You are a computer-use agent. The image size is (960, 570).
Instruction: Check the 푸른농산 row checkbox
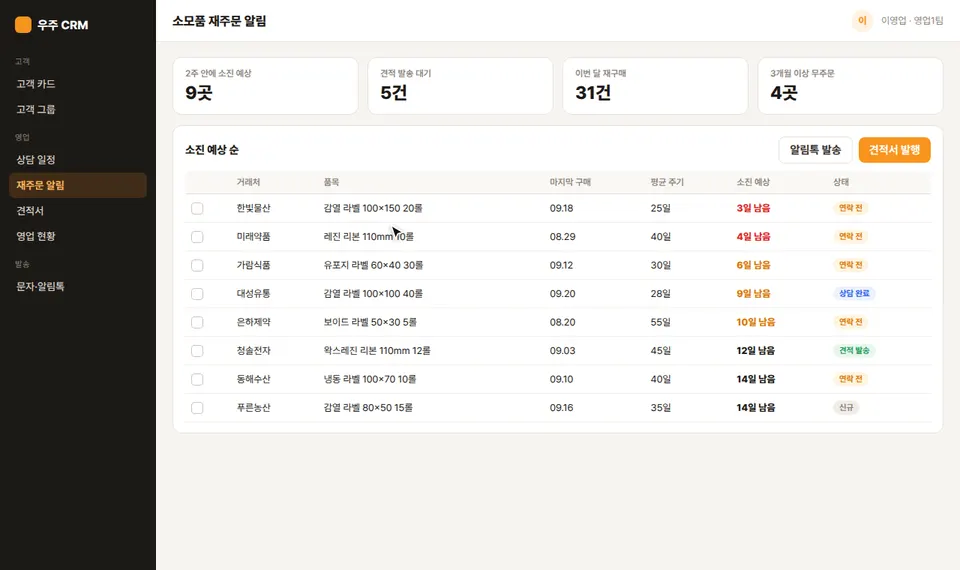click(197, 408)
